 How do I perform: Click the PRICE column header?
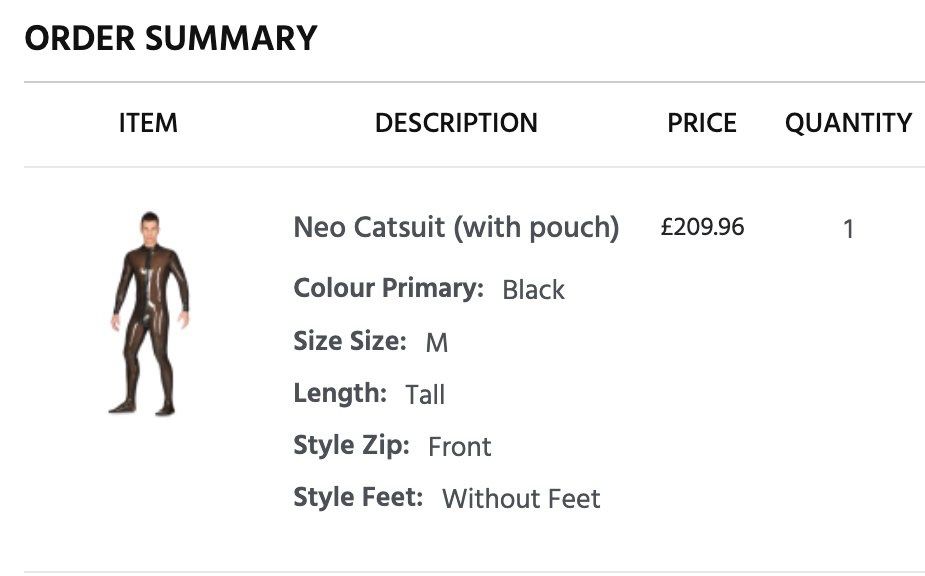point(702,123)
